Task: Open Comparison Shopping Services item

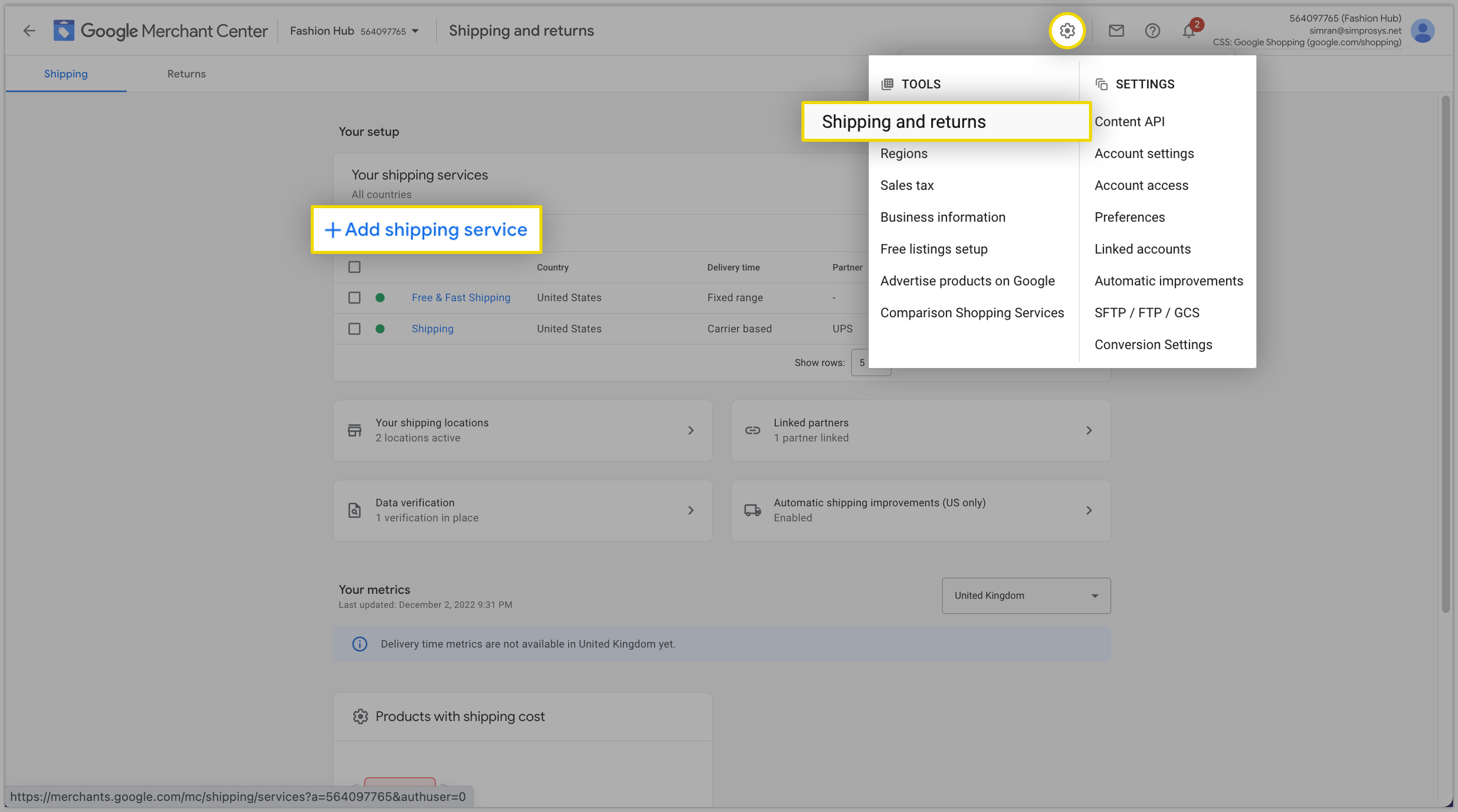Action: [x=972, y=312]
